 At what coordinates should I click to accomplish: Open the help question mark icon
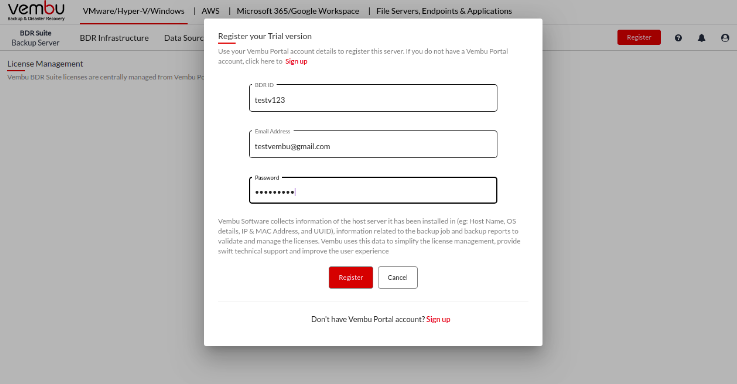pos(678,38)
